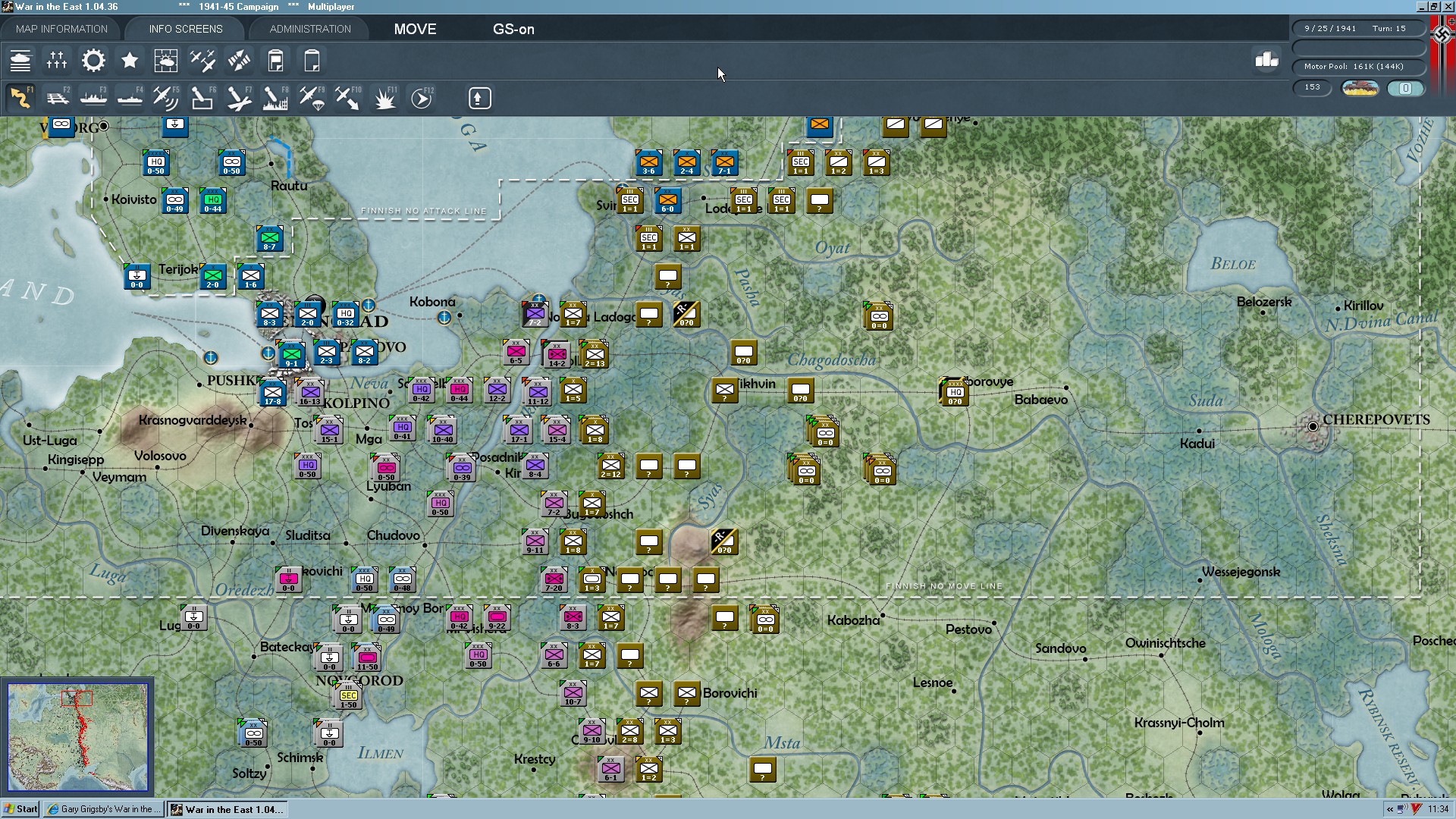The width and height of the screenshot is (1456, 819).
Task: Click the upward arrow box toolbar button
Action: [x=479, y=98]
